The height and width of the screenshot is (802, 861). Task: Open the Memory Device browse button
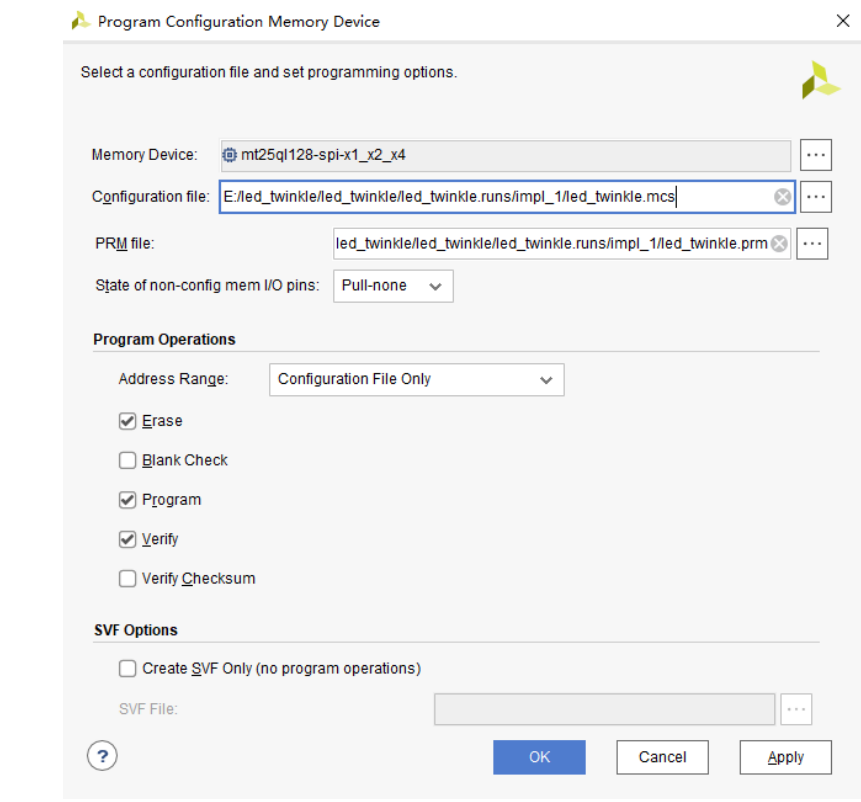[x=815, y=155]
